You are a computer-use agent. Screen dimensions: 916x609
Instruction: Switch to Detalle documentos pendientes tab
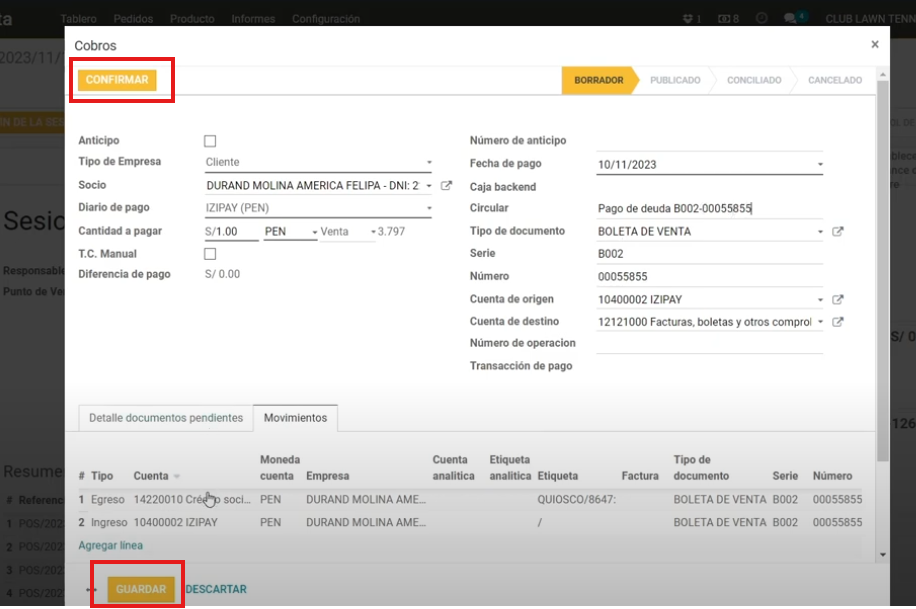166,418
